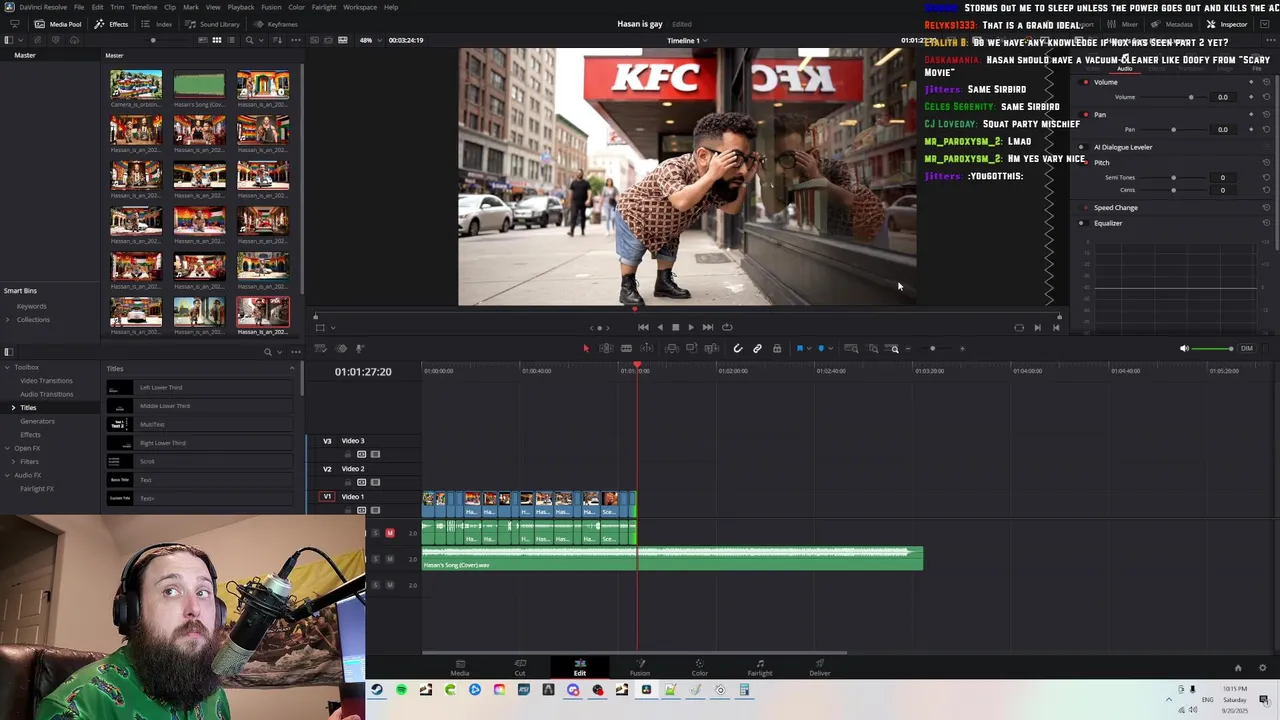Toggle loop playback icon
The image size is (1280, 720).
point(727,327)
